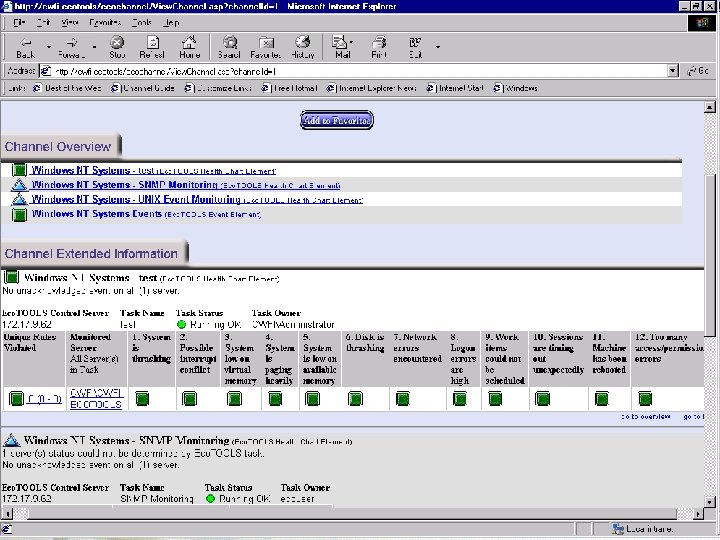Click warning triangle beside UNIX Event Monitoring

18,199
